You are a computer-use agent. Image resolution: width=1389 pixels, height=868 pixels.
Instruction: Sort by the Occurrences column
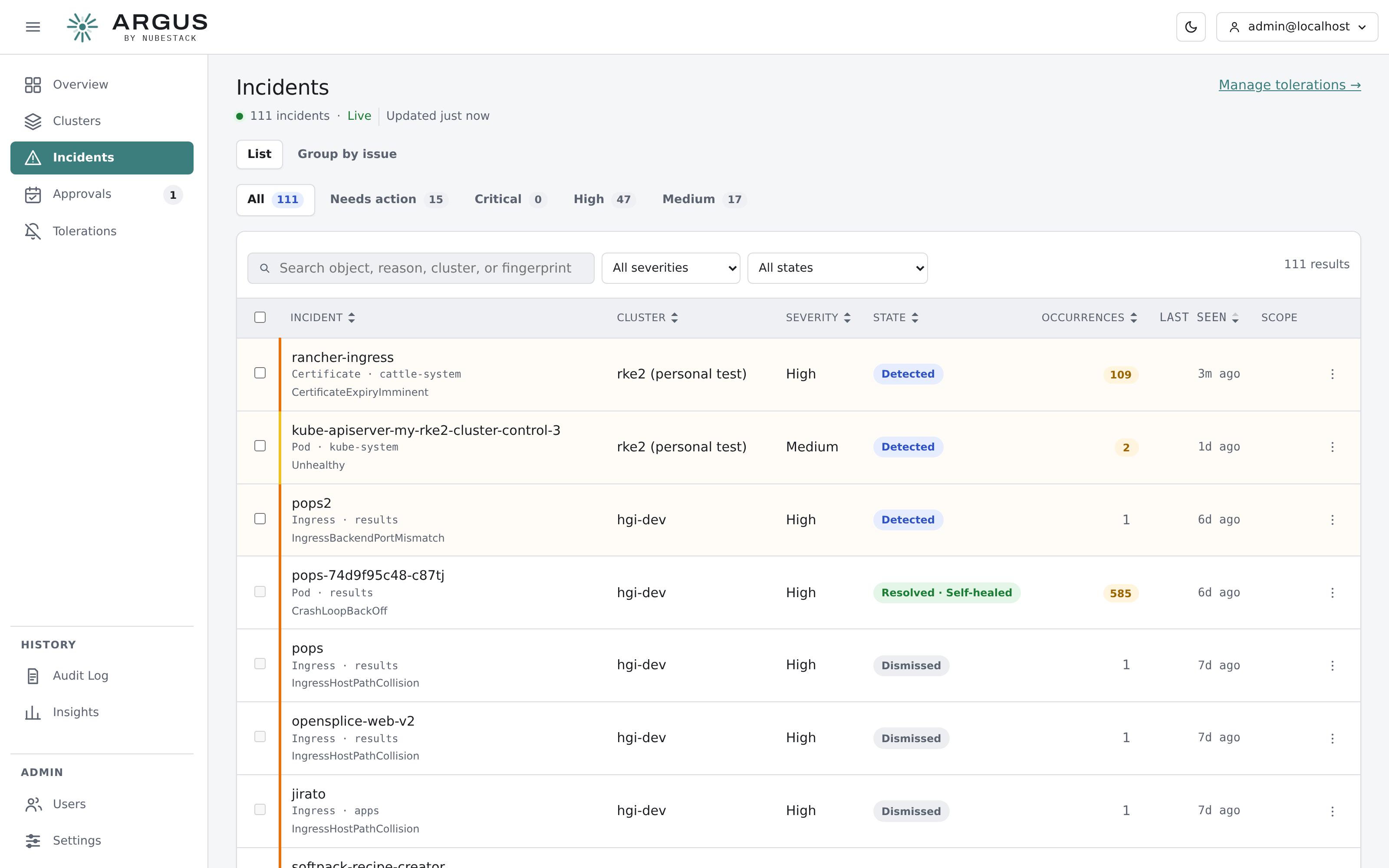pyautogui.click(x=1089, y=317)
